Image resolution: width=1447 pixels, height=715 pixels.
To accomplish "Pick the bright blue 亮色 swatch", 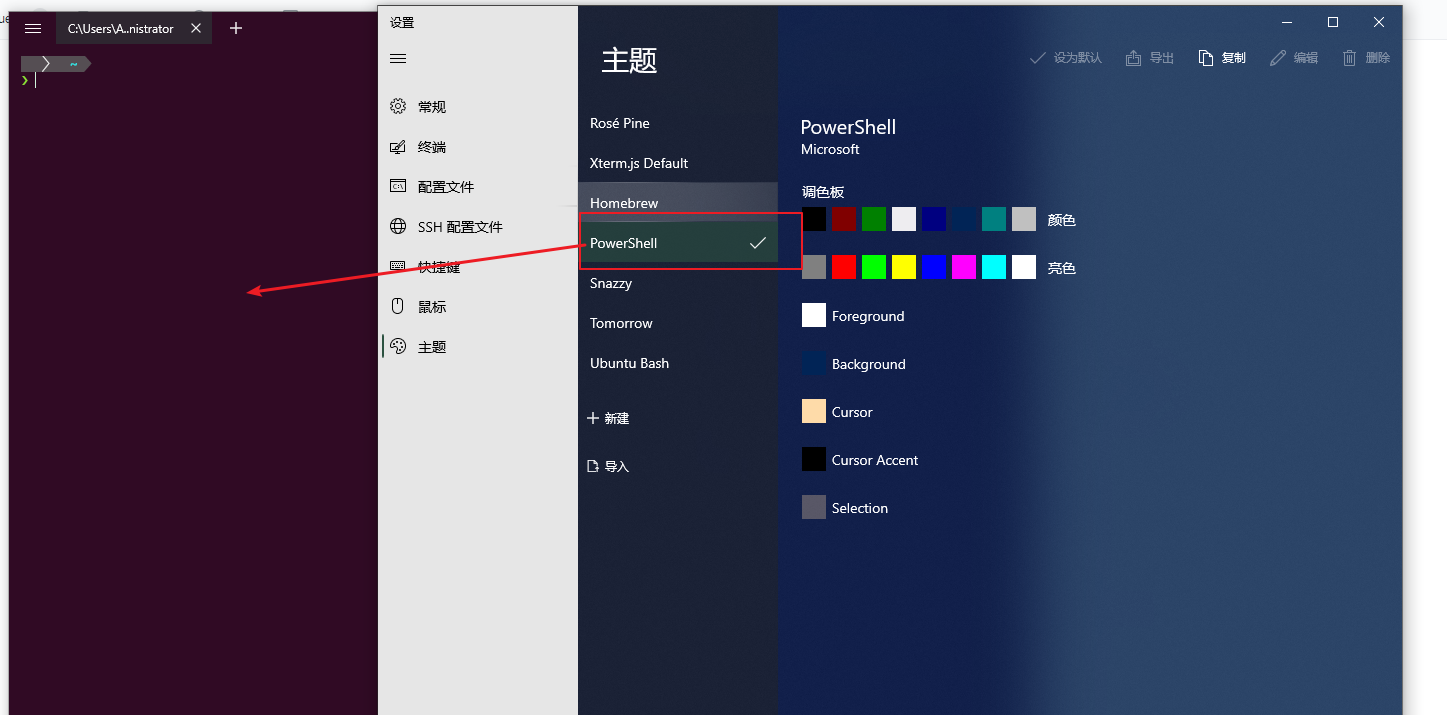I will [934, 267].
